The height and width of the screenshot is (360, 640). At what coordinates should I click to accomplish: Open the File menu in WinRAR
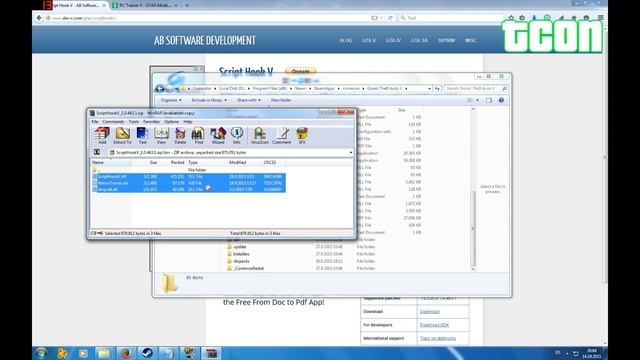95,122
